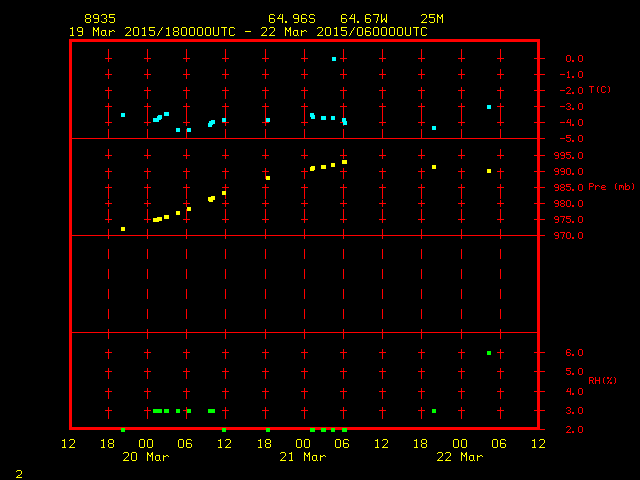Click the -3.0 temperature tick label
This screenshot has height=480, width=640.
coord(571,107)
